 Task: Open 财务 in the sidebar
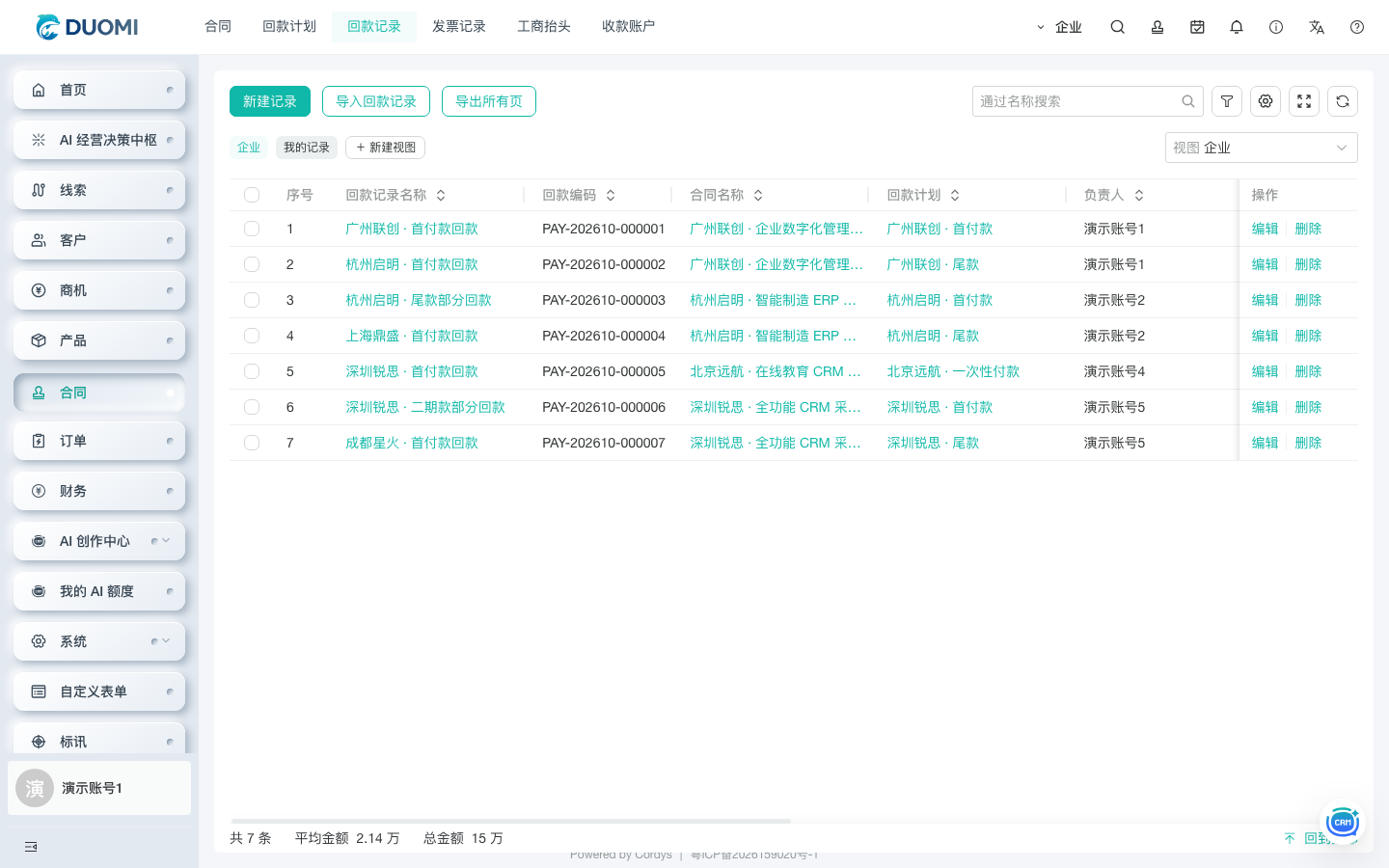(x=99, y=491)
